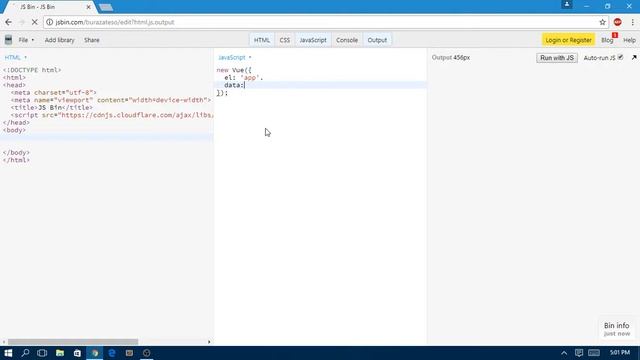Open Windows taskbar search
The image size is (640, 360).
click(25, 353)
